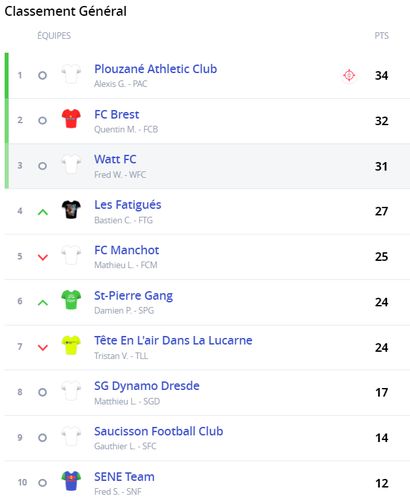Open the FC Brest team page
The height and width of the screenshot is (500, 410).
pyautogui.click(x=116, y=114)
